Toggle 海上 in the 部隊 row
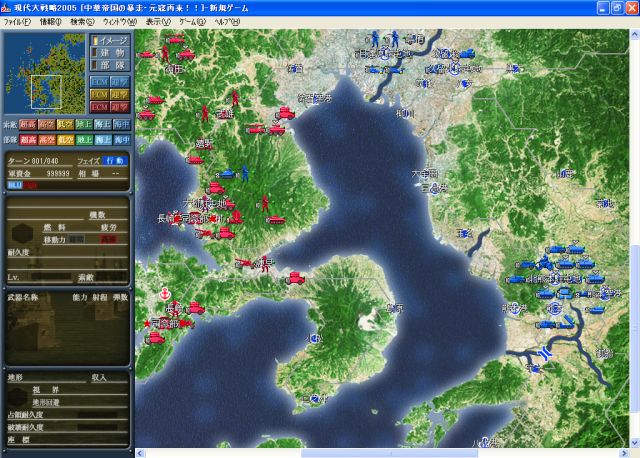Screen dimensions: 640x458 click(x=103, y=140)
